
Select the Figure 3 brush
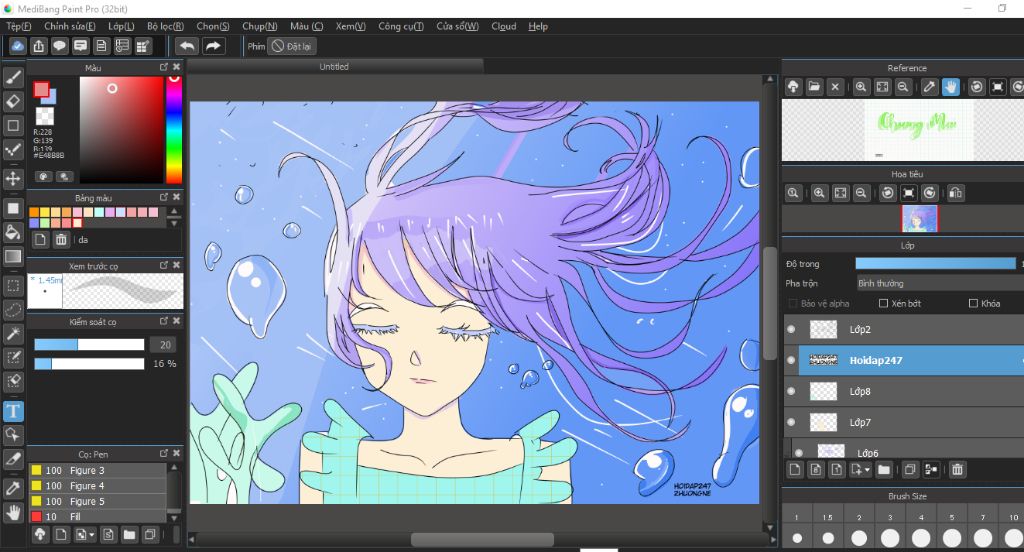(x=98, y=470)
